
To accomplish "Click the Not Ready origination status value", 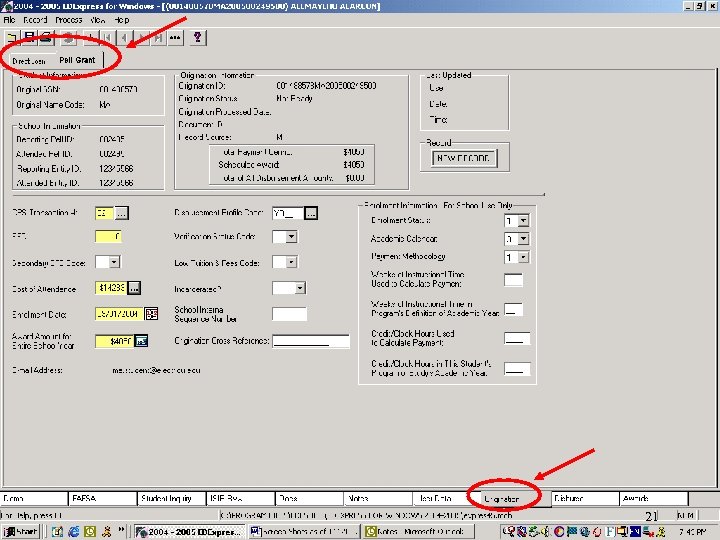I will [294, 98].
